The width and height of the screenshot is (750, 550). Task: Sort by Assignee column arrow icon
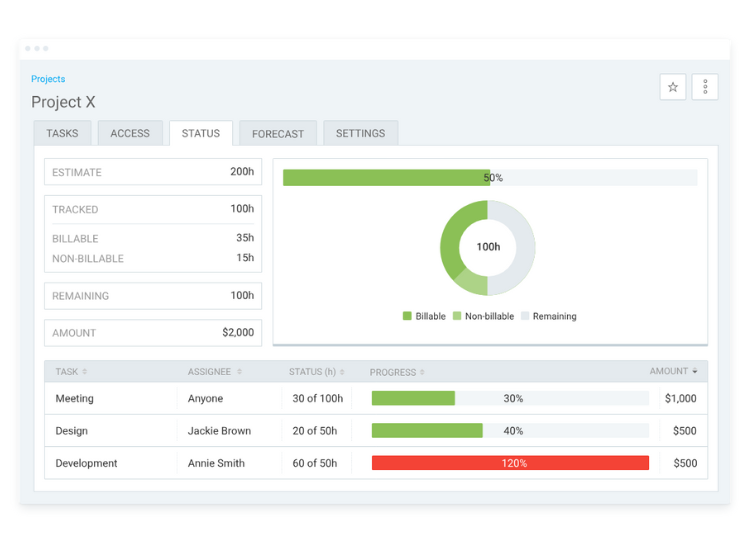[x=239, y=372]
